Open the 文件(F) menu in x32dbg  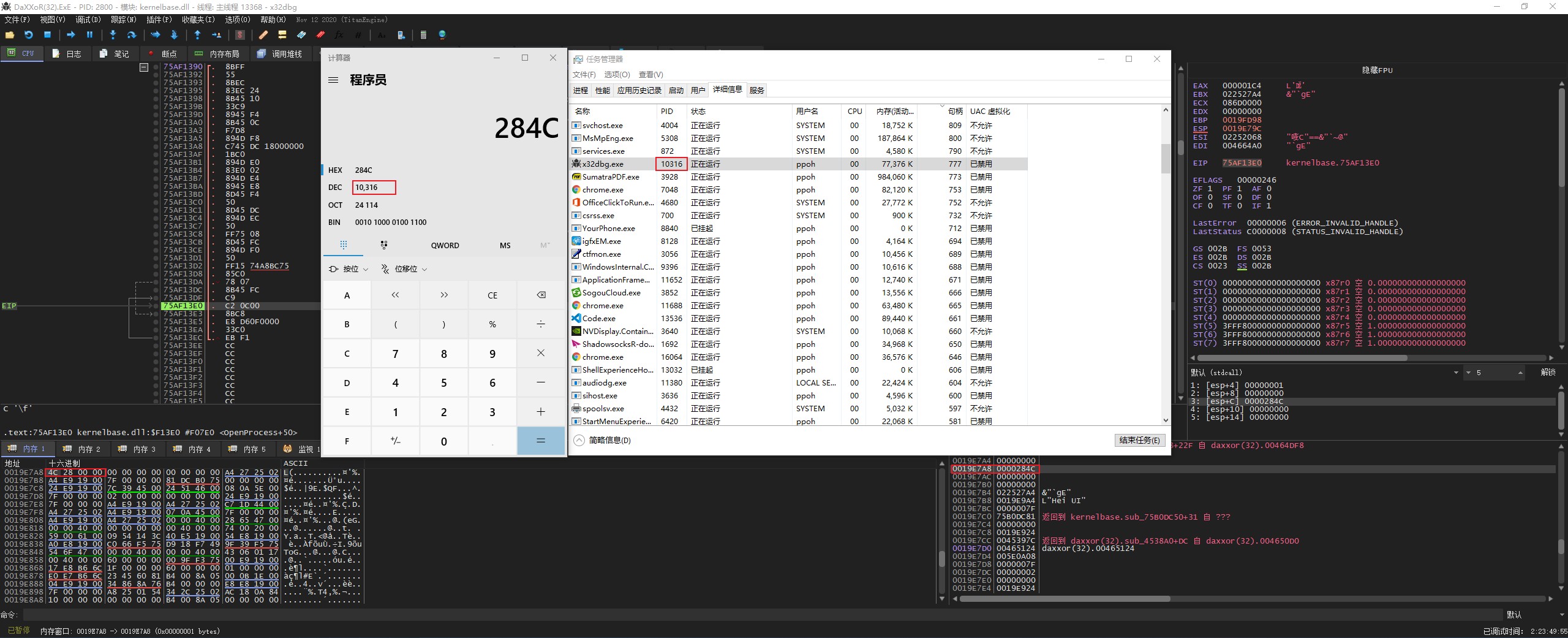[x=17, y=20]
